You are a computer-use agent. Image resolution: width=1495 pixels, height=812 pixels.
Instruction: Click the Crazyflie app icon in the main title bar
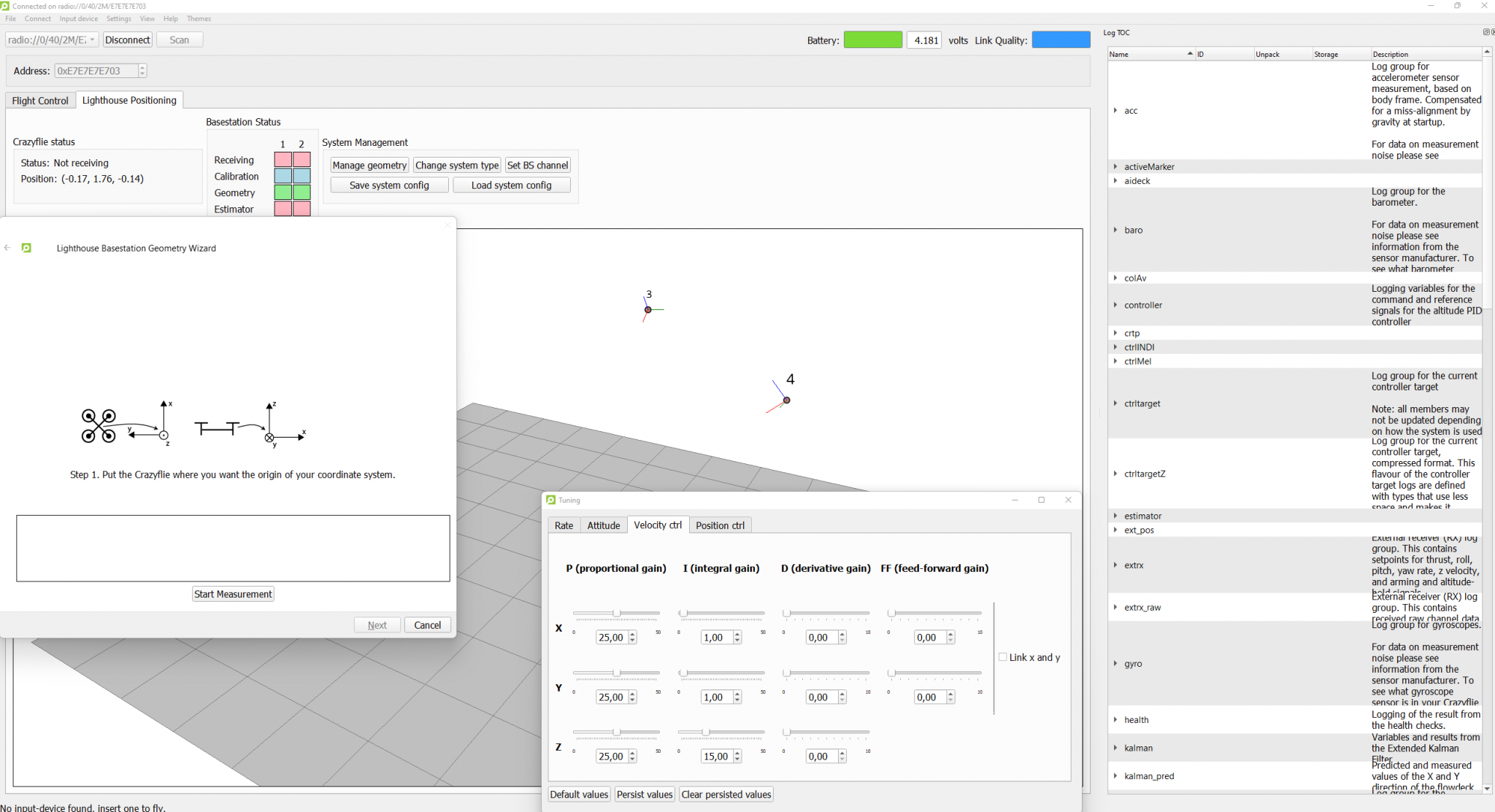pyautogui.click(x=7, y=6)
